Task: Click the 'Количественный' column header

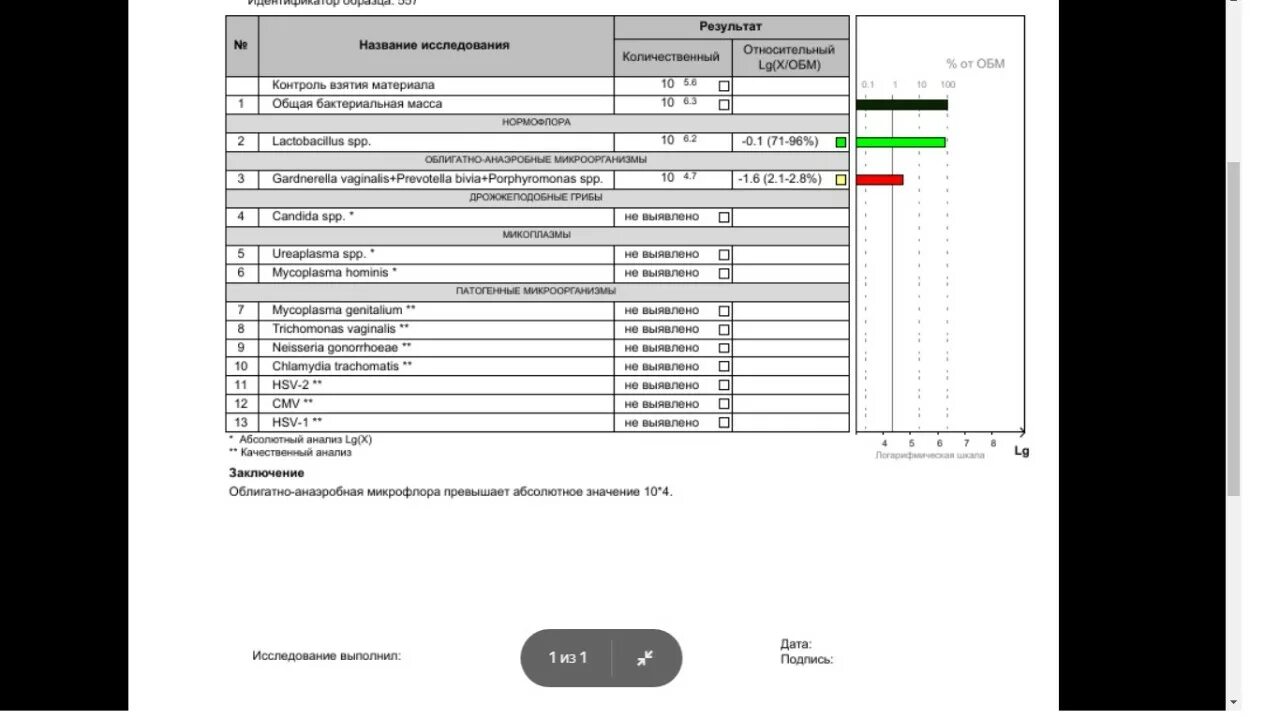Action: click(x=671, y=57)
